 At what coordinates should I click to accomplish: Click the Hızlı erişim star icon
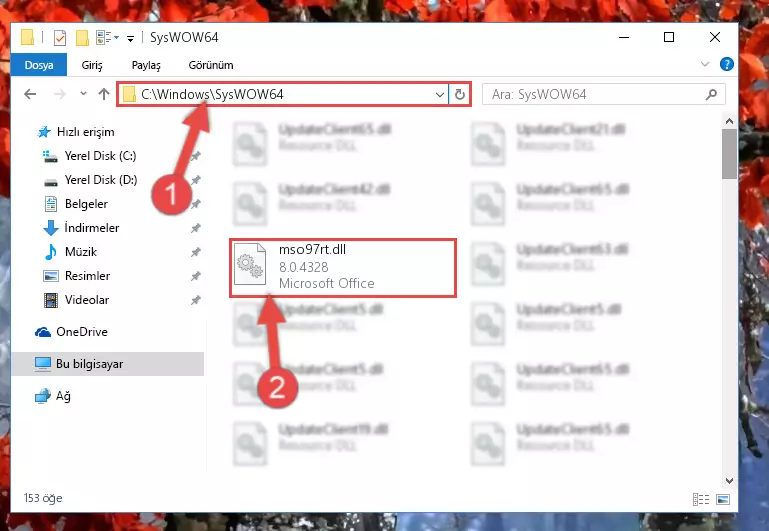tap(44, 132)
